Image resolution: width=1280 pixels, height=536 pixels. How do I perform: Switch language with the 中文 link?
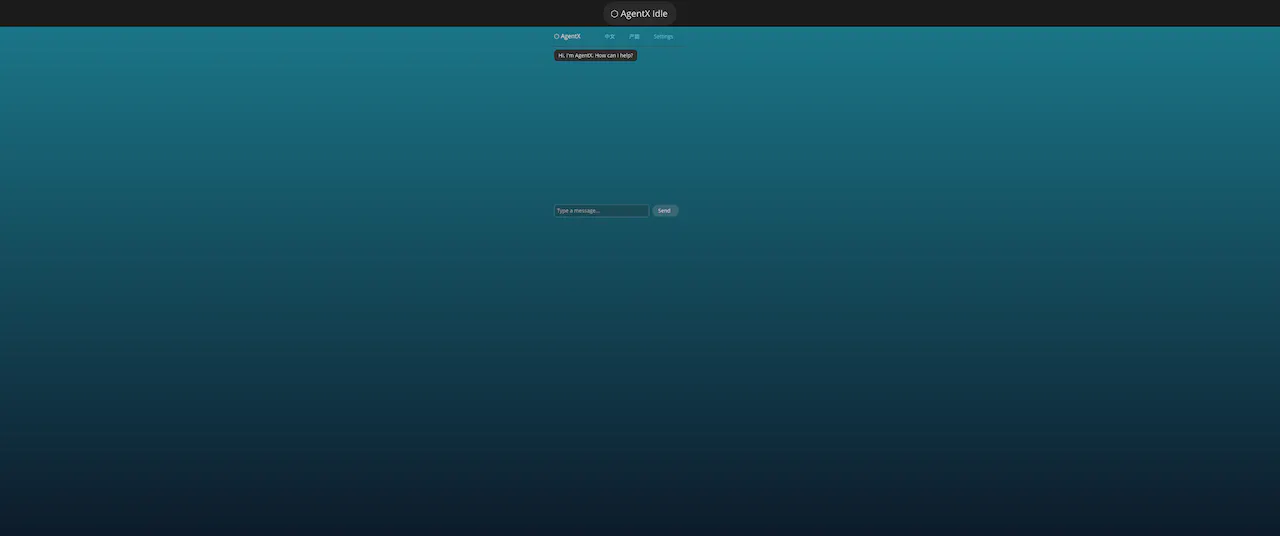point(610,36)
